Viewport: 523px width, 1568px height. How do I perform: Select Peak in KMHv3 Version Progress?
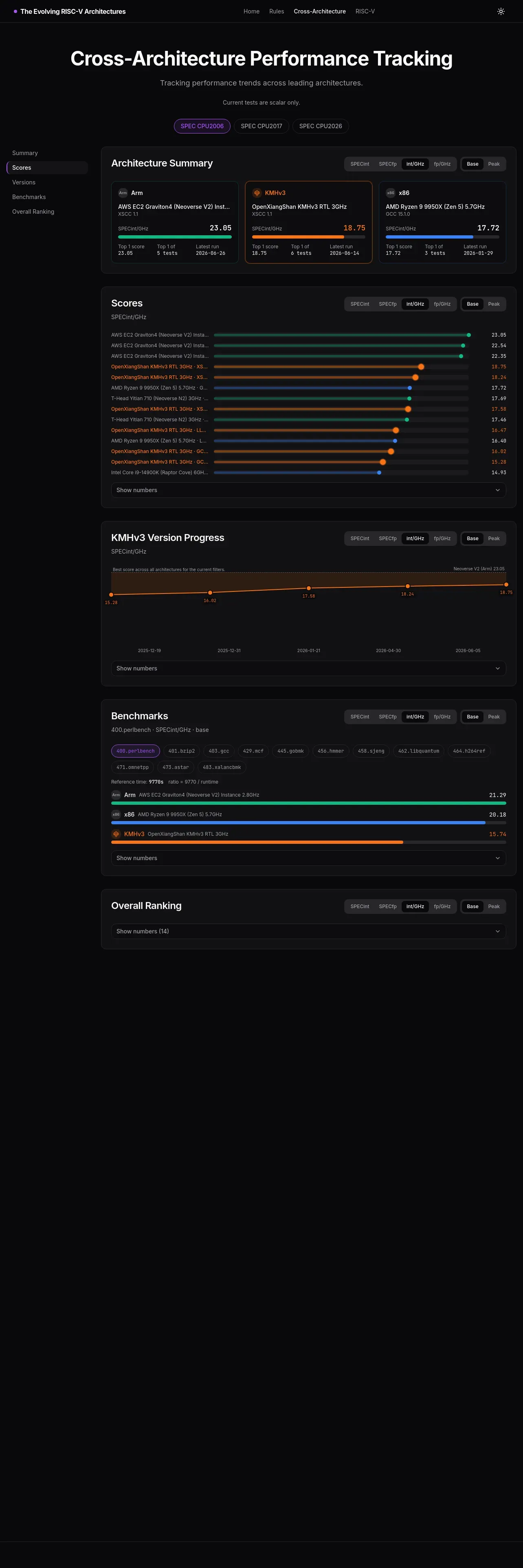pos(494,538)
